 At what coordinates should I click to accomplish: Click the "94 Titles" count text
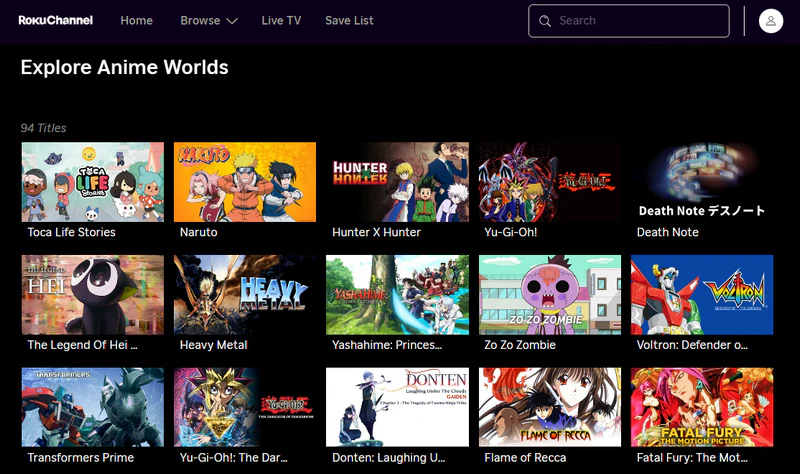pos(43,128)
